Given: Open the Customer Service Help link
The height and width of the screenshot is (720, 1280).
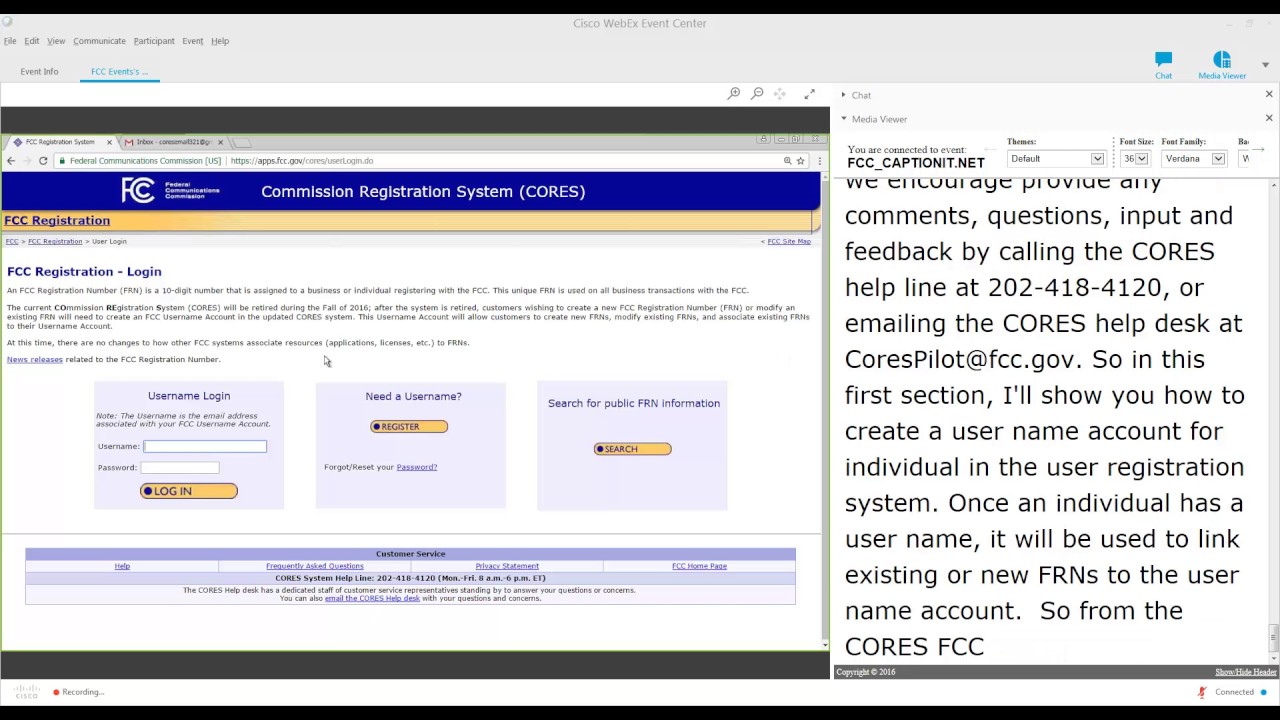Looking at the screenshot, I should pyautogui.click(x=122, y=566).
